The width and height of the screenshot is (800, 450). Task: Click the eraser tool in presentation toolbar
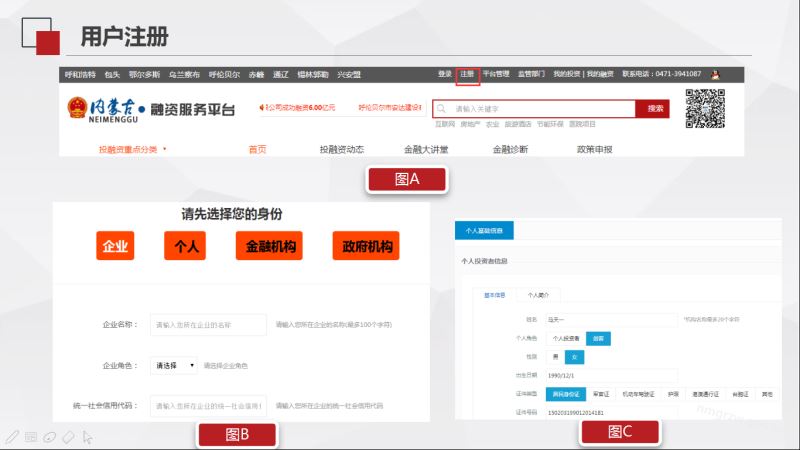(x=68, y=437)
